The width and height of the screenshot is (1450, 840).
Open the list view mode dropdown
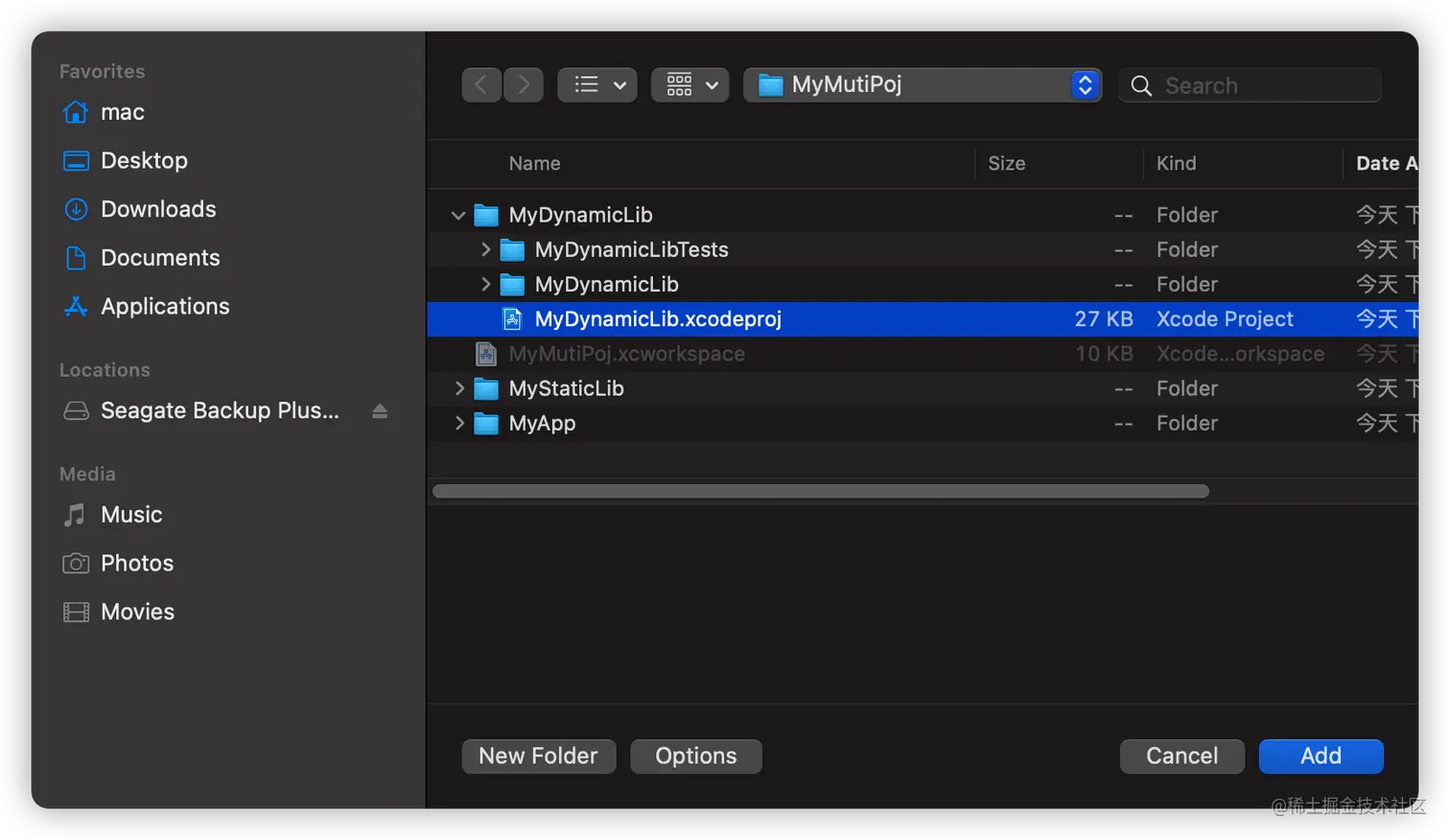pyautogui.click(x=597, y=85)
